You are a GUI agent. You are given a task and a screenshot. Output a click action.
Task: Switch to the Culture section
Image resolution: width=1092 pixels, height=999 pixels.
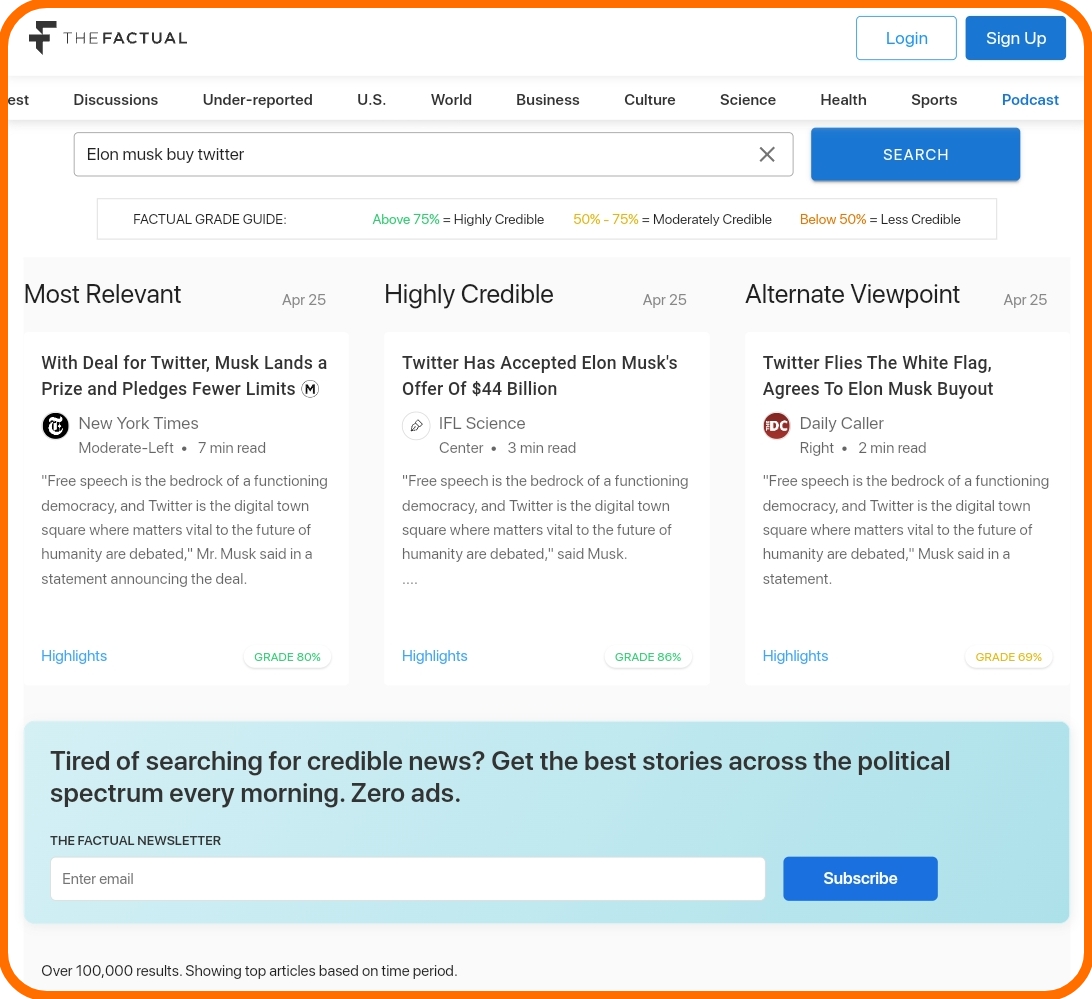pyautogui.click(x=650, y=100)
